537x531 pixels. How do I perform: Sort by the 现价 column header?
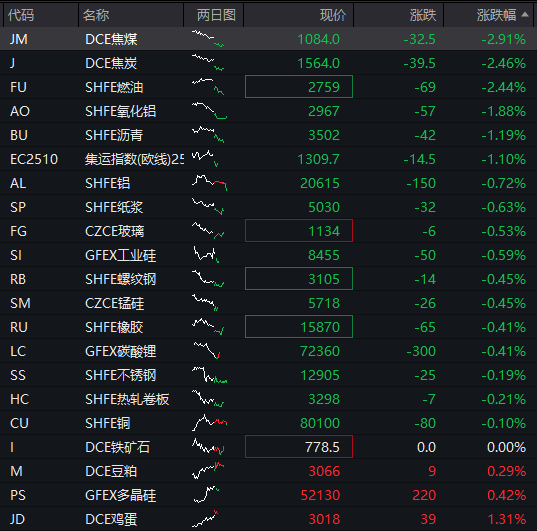(333, 15)
